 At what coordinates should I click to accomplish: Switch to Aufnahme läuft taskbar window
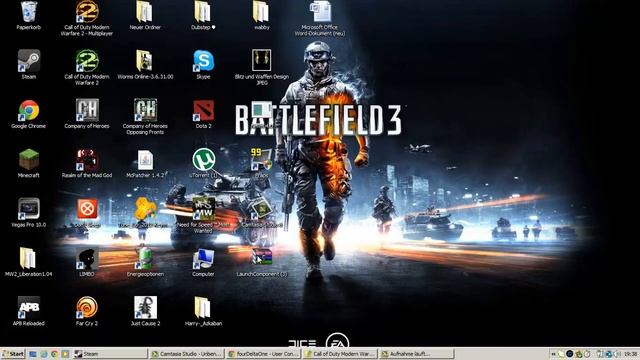pos(417,354)
